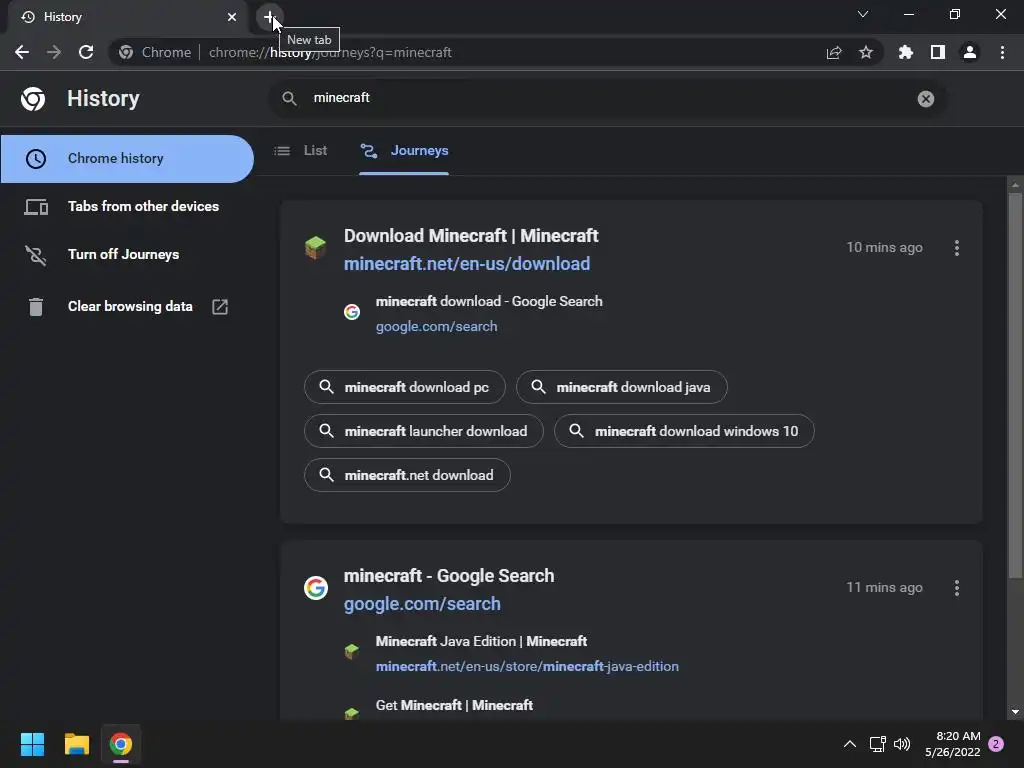Open Chrome three-dot menu
This screenshot has height=768, width=1024.
pos(1002,52)
